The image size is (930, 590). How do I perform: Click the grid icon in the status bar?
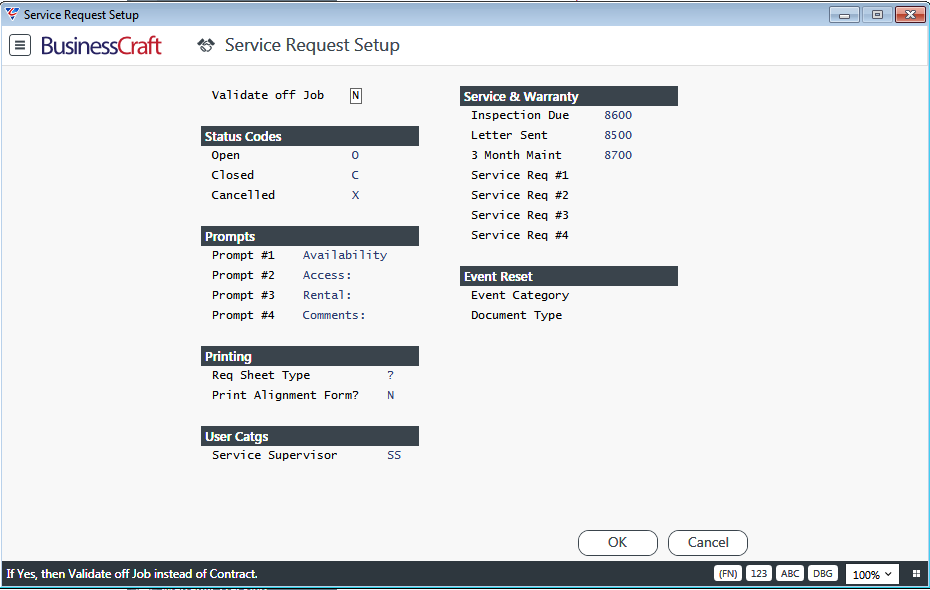click(916, 574)
